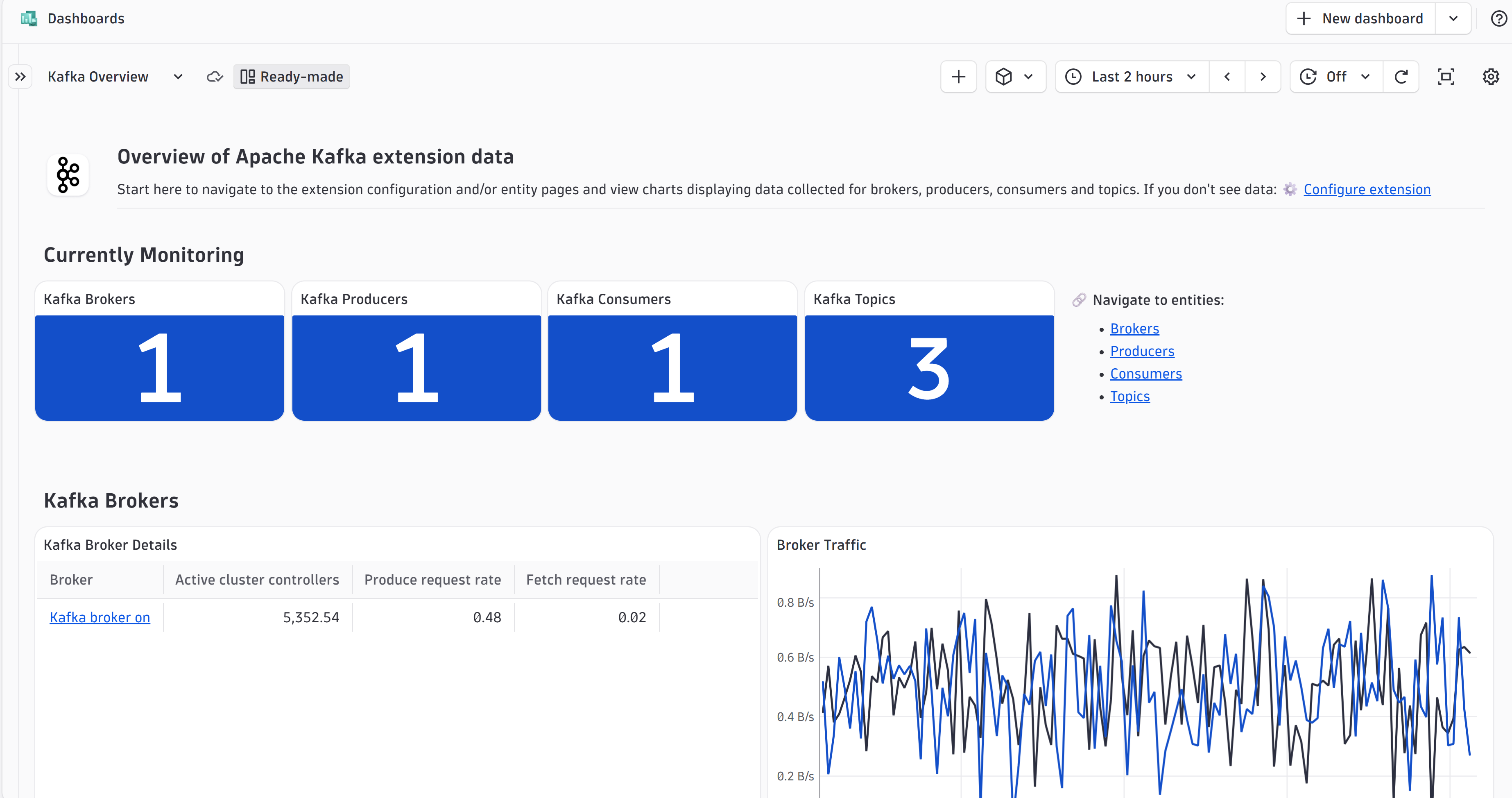This screenshot has height=798, width=1512.
Task: Shift timeframe backward with left arrow
Action: [1227, 77]
